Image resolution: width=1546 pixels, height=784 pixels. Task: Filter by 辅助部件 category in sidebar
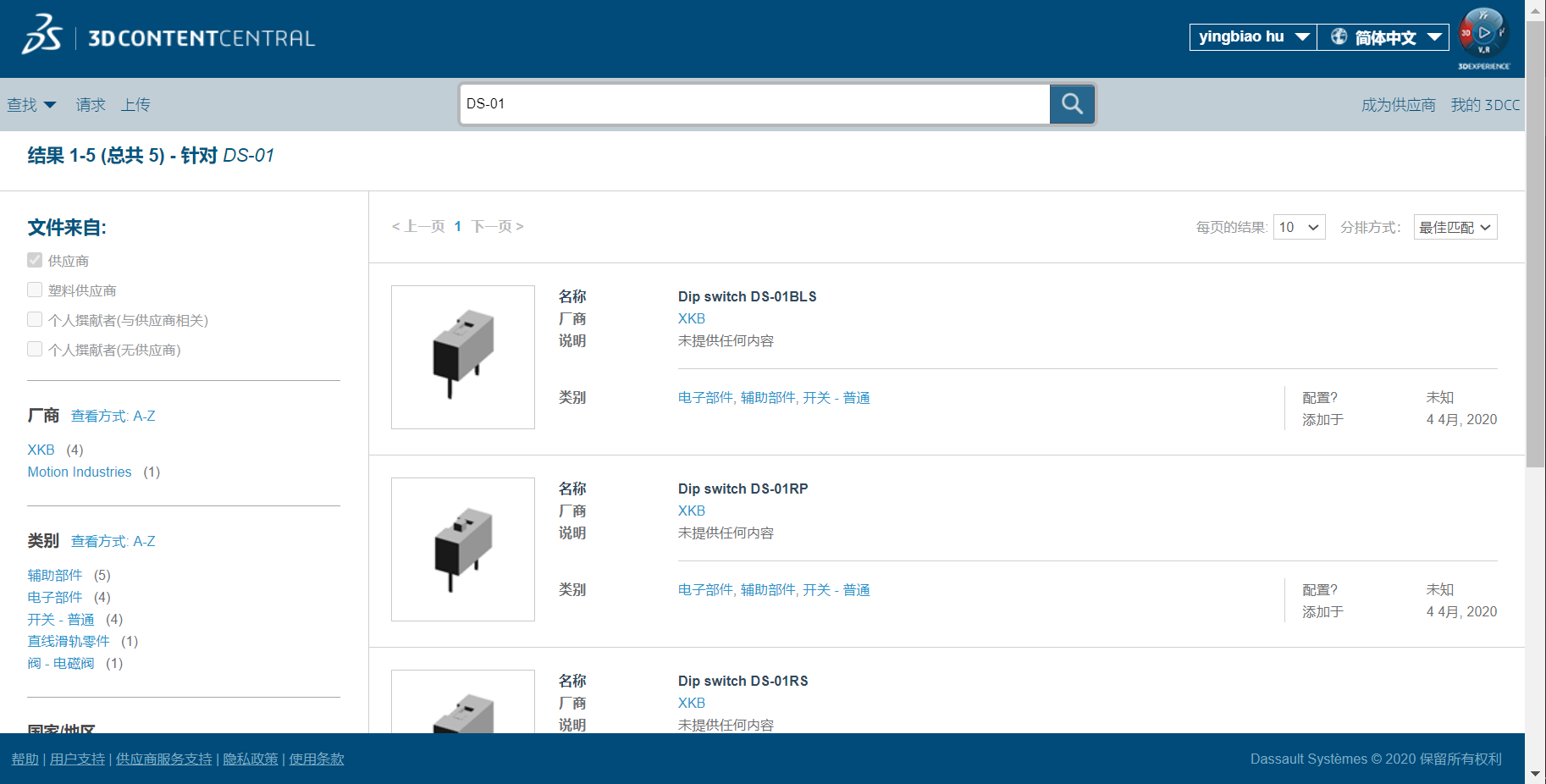pos(55,575)
